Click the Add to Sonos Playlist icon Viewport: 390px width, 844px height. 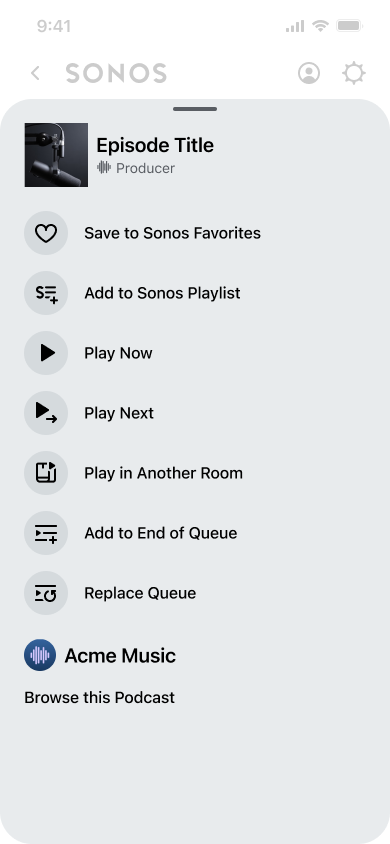pyautogui.click(x=46, y=293)
